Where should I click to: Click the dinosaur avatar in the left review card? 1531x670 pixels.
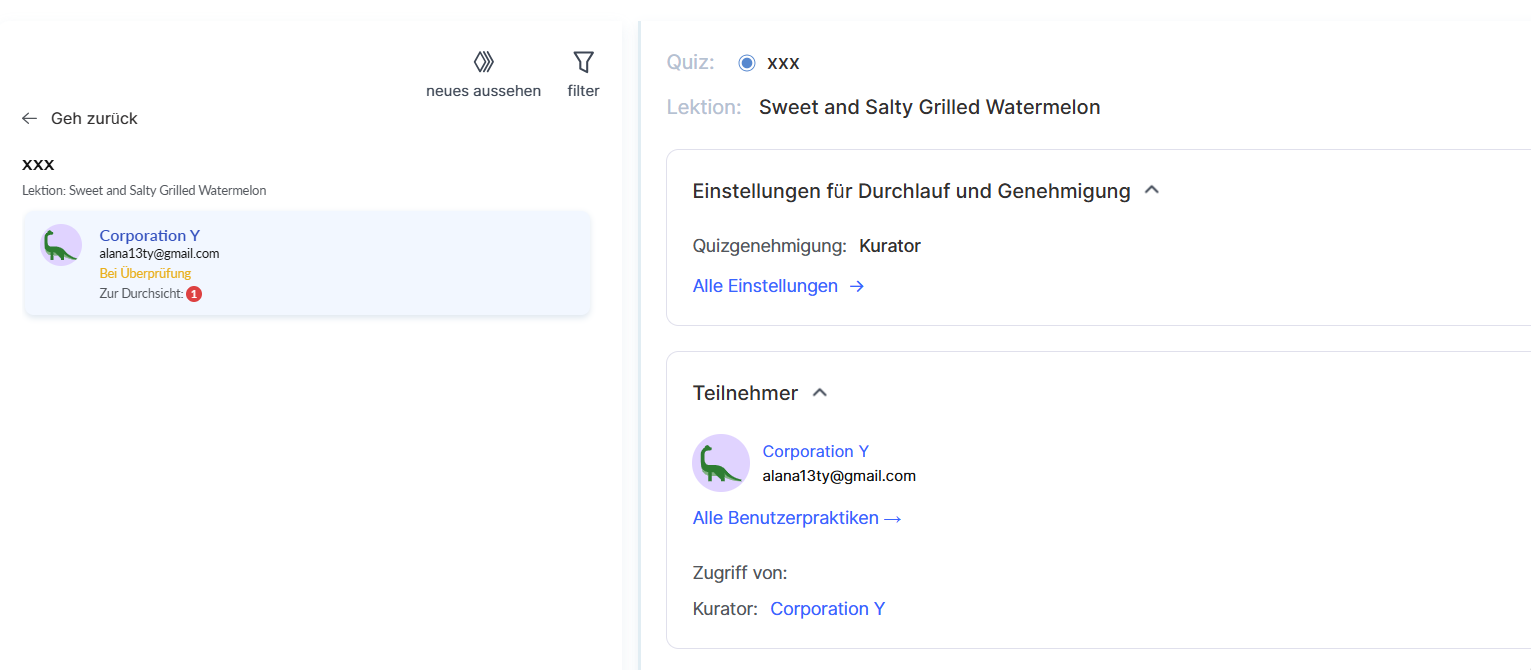61,245
